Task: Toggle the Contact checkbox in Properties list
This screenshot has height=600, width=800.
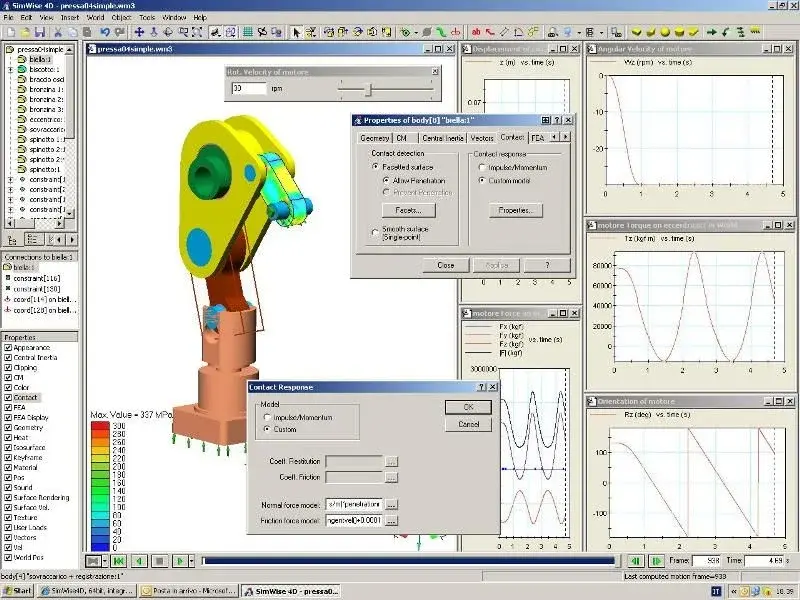Action: point(8,397)
